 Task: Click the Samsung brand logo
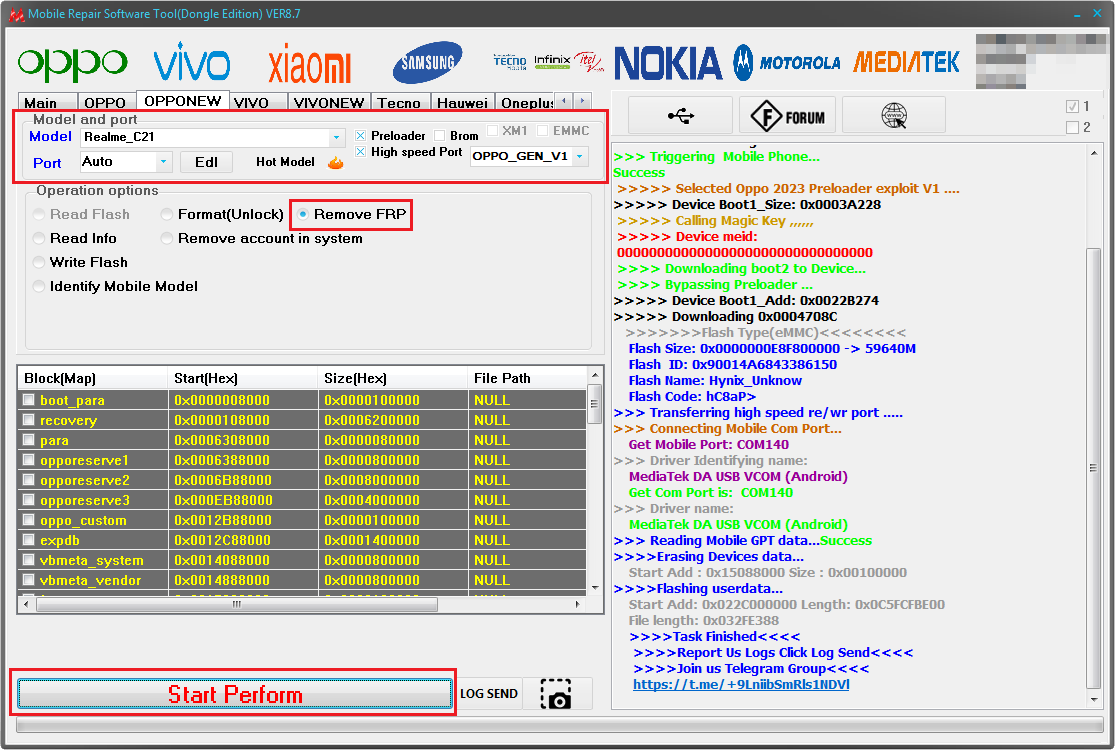pyautogui.click(x=427, y=63)
